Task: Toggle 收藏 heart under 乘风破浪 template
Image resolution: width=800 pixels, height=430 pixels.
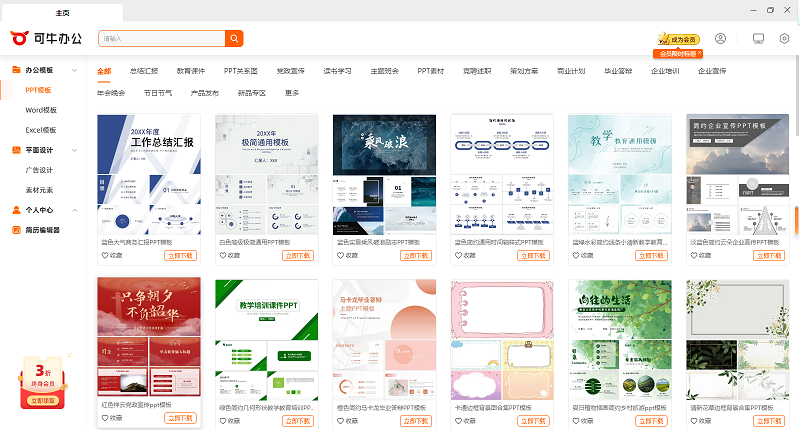Action: tap(340, 255)
